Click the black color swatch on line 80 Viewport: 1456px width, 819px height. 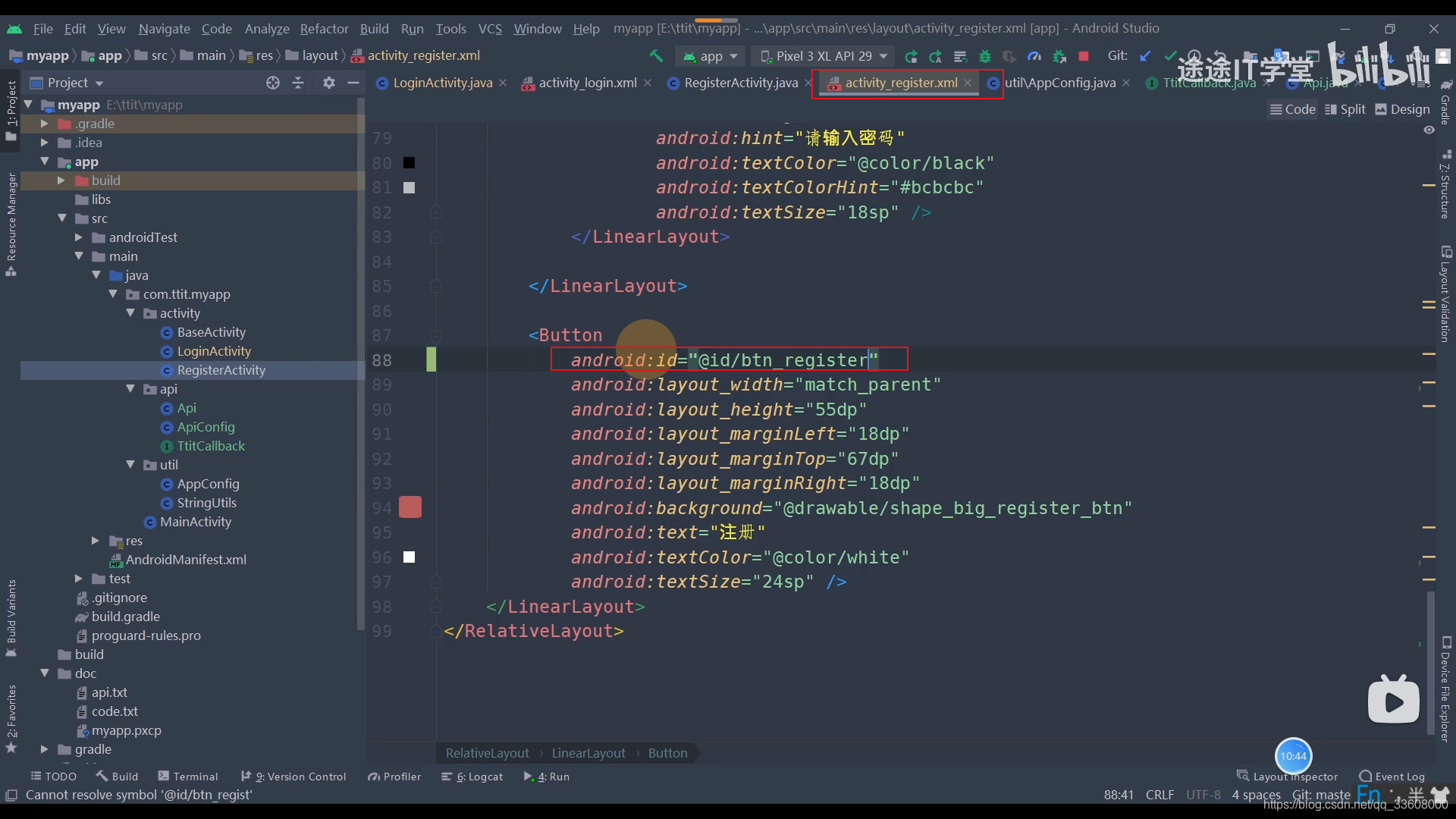[409, 163]
